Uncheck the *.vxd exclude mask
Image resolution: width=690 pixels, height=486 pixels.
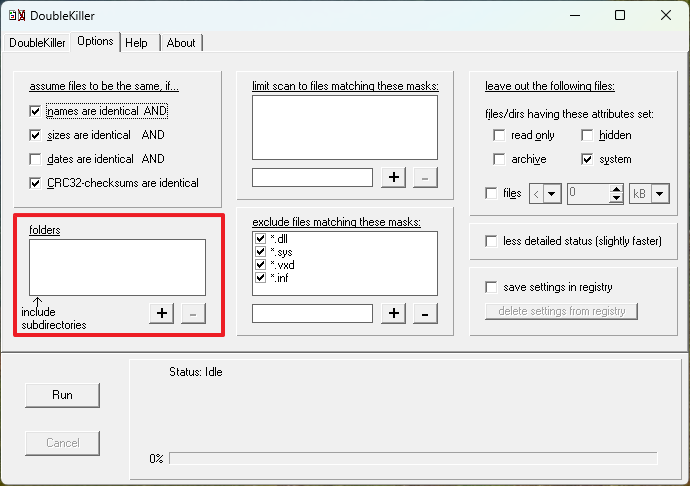point(261,265)
